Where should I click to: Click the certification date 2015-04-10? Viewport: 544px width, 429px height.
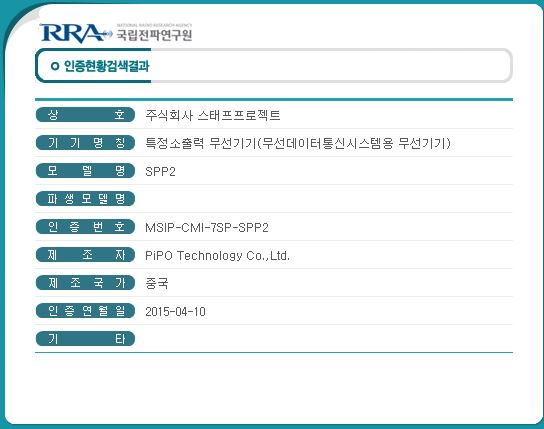pyautogui.click(x=175, y=311)
